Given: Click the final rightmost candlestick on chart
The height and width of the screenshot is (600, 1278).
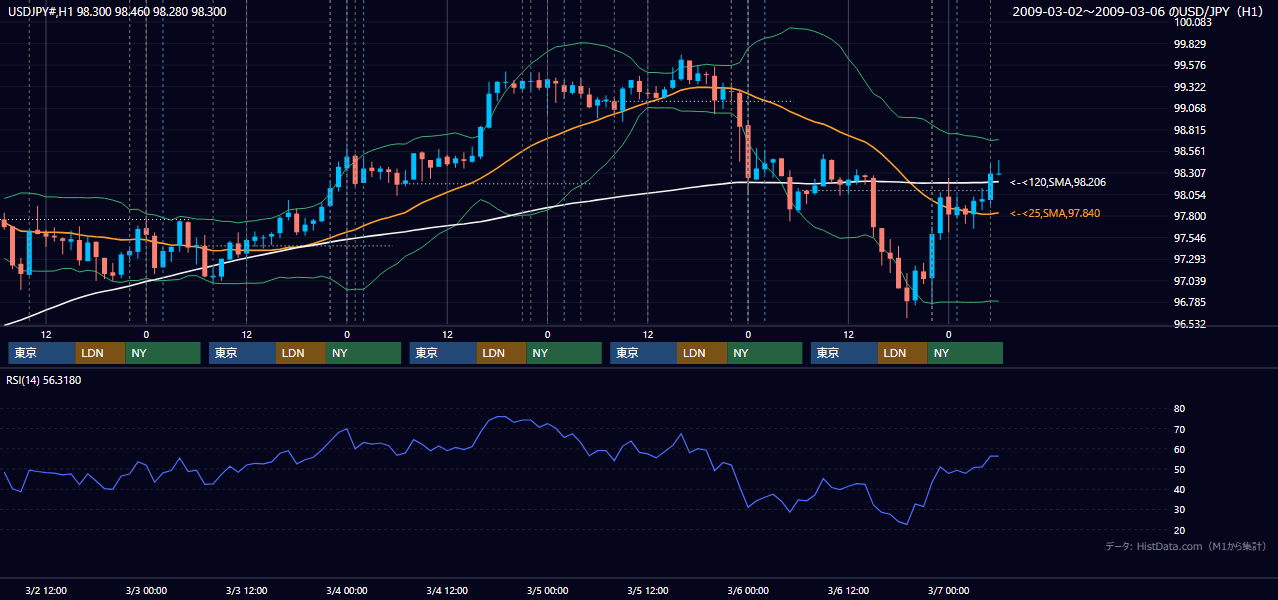Looking at the screenshot, I should 998,169.
